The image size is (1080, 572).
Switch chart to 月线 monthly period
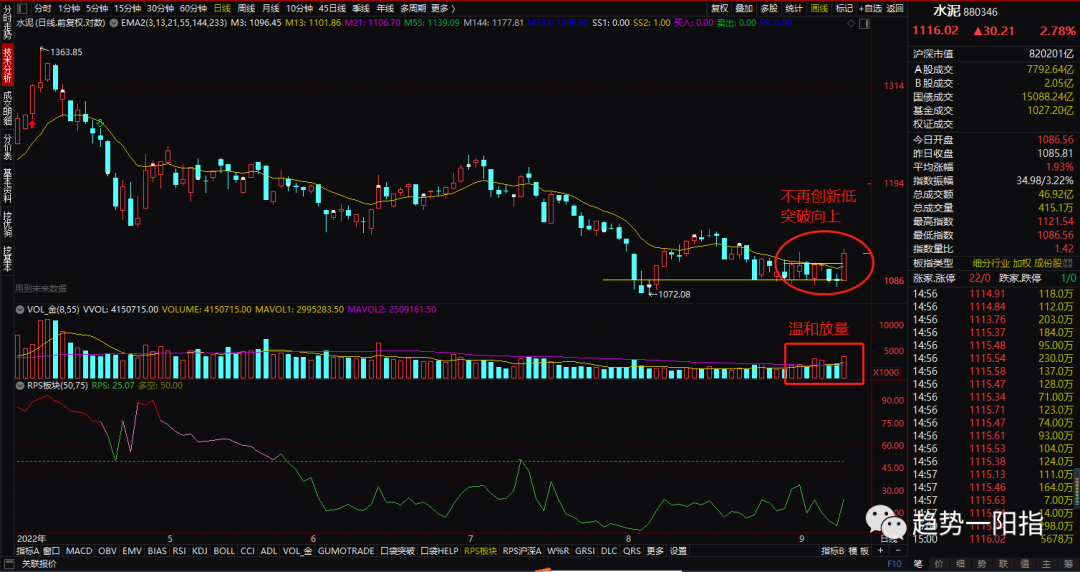point(271,8)
